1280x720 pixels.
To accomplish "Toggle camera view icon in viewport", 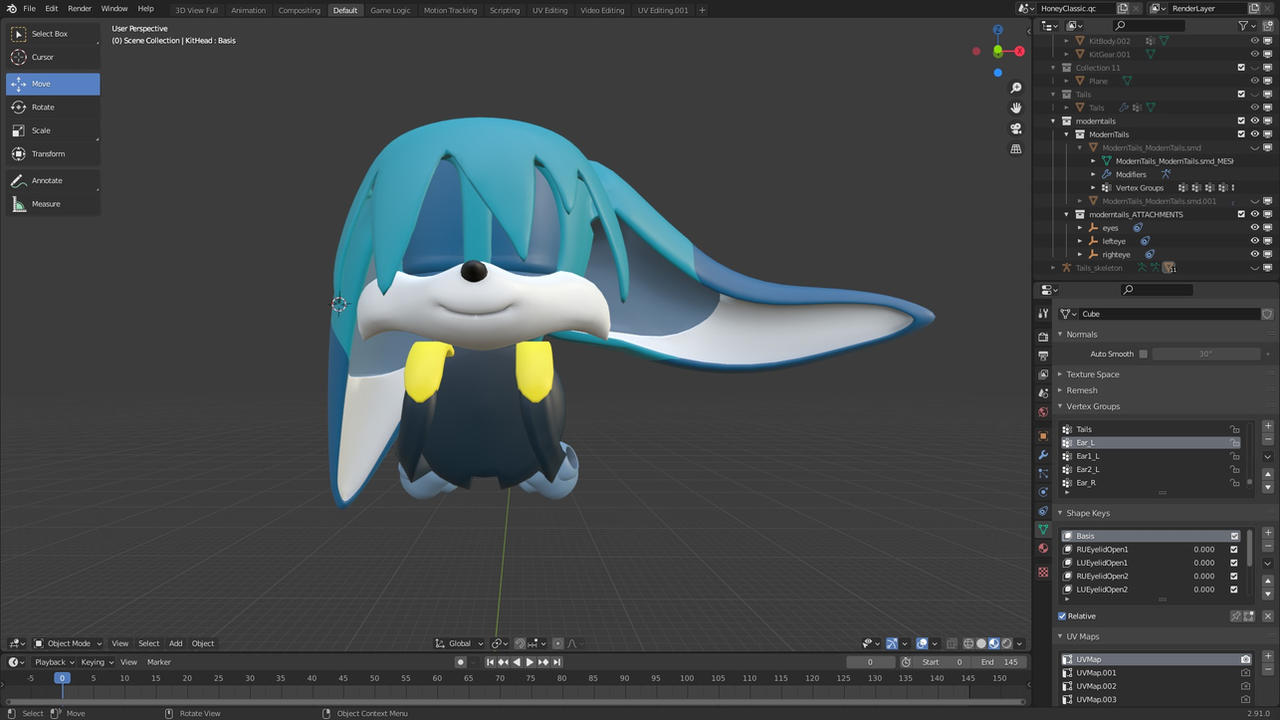I will tap(1016, 129).
